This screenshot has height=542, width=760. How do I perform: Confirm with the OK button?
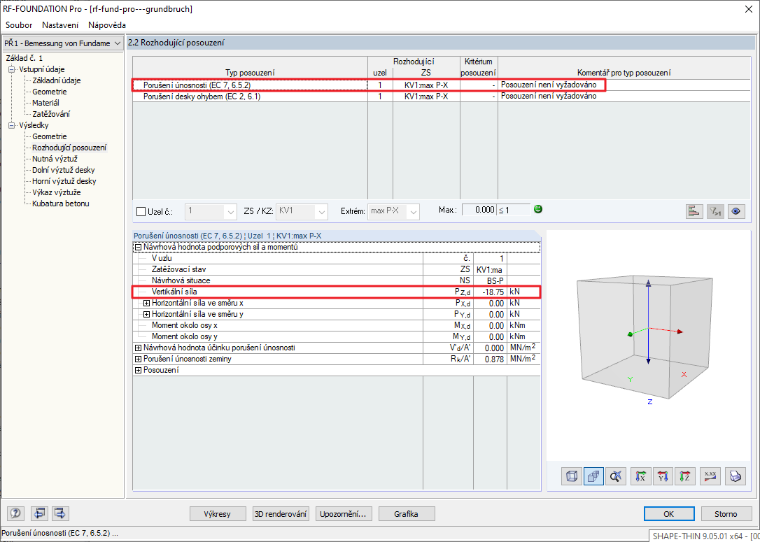point(669,514)
